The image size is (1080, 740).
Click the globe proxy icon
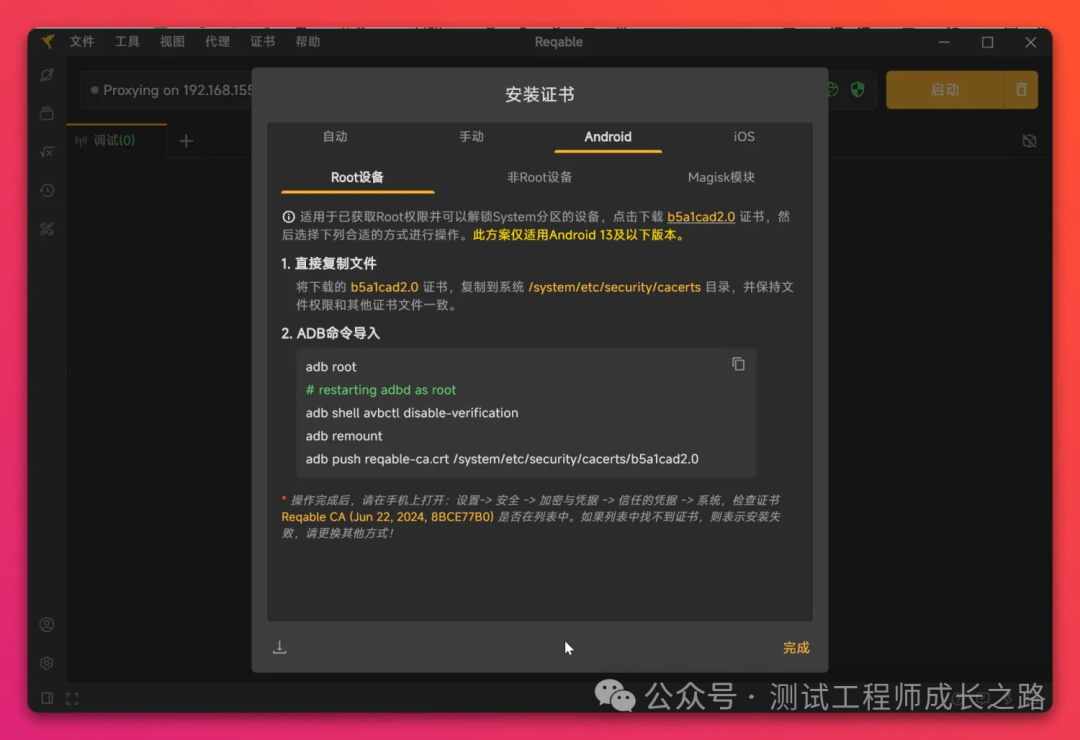[x=832, y=90]
